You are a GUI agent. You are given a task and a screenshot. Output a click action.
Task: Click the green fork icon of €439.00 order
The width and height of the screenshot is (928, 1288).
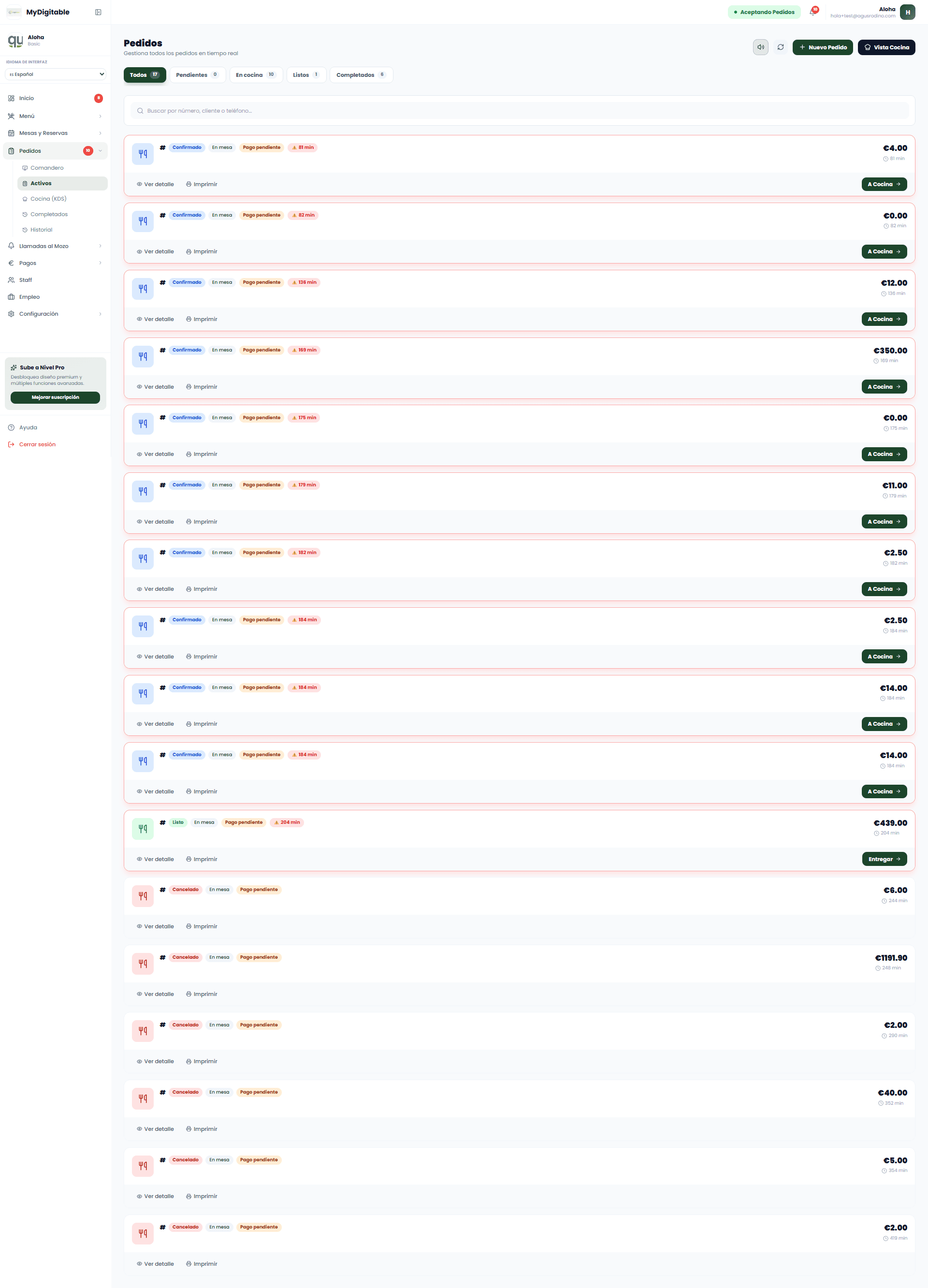click(143, 829)
